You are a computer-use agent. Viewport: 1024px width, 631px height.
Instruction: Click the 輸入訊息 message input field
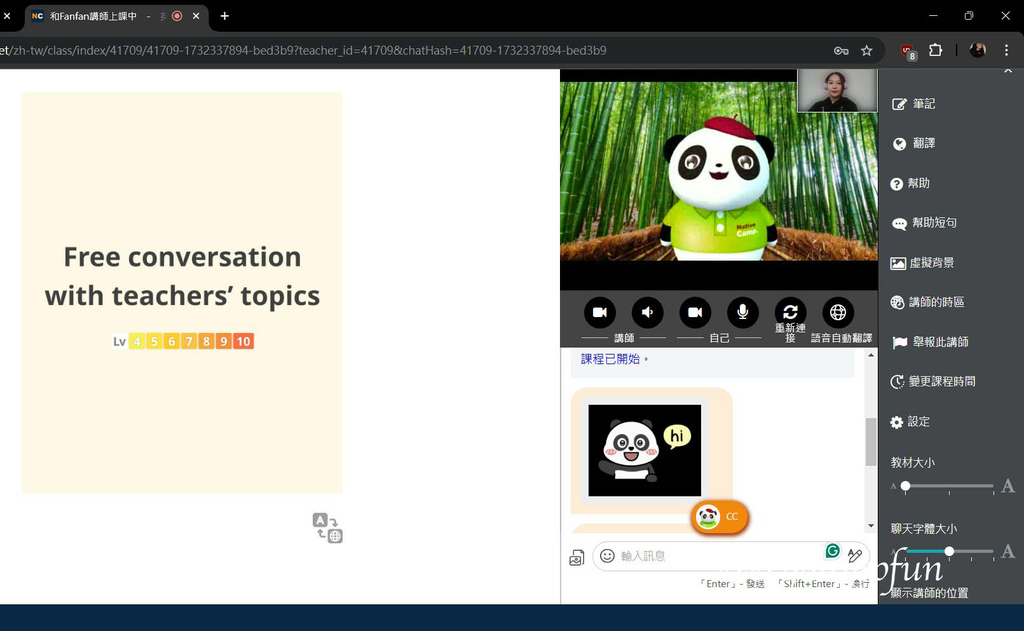coord(715,556)
